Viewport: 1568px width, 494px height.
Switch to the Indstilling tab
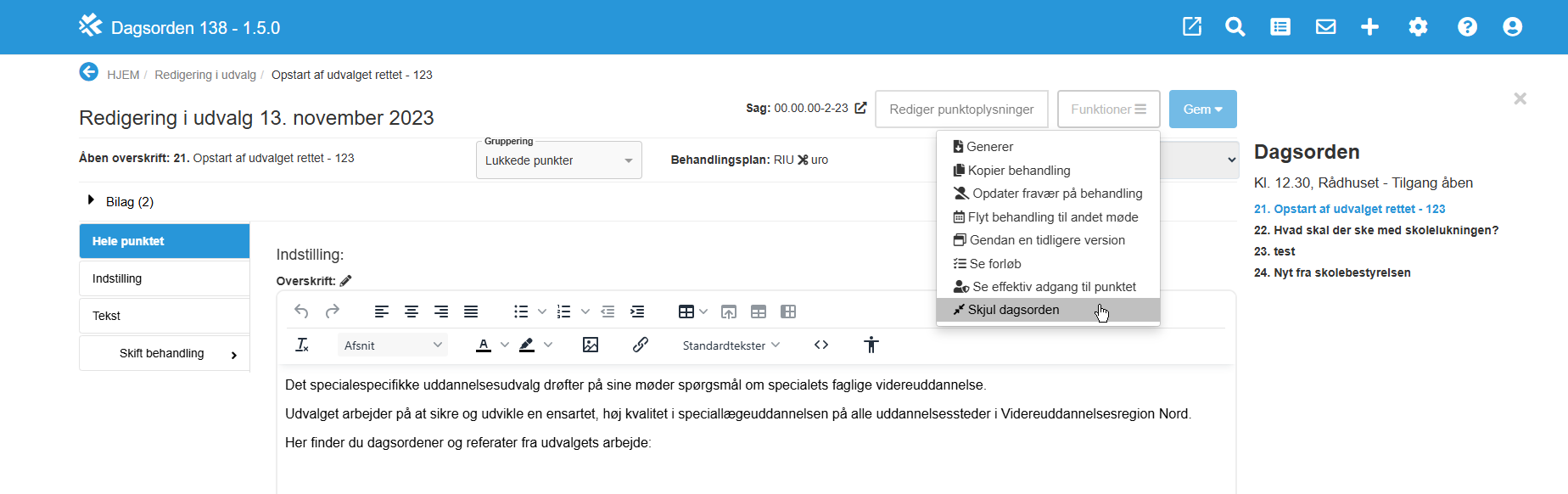[x=165, y=278]
